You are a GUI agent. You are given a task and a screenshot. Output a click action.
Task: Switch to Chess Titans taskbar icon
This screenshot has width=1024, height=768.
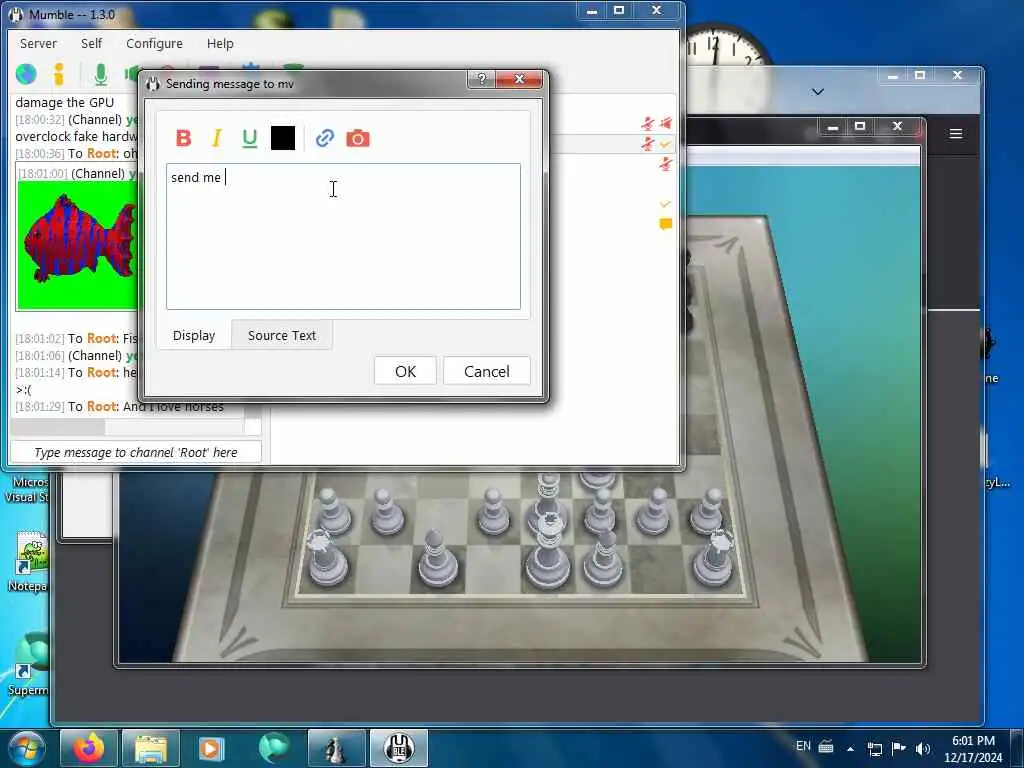[336, 748]
